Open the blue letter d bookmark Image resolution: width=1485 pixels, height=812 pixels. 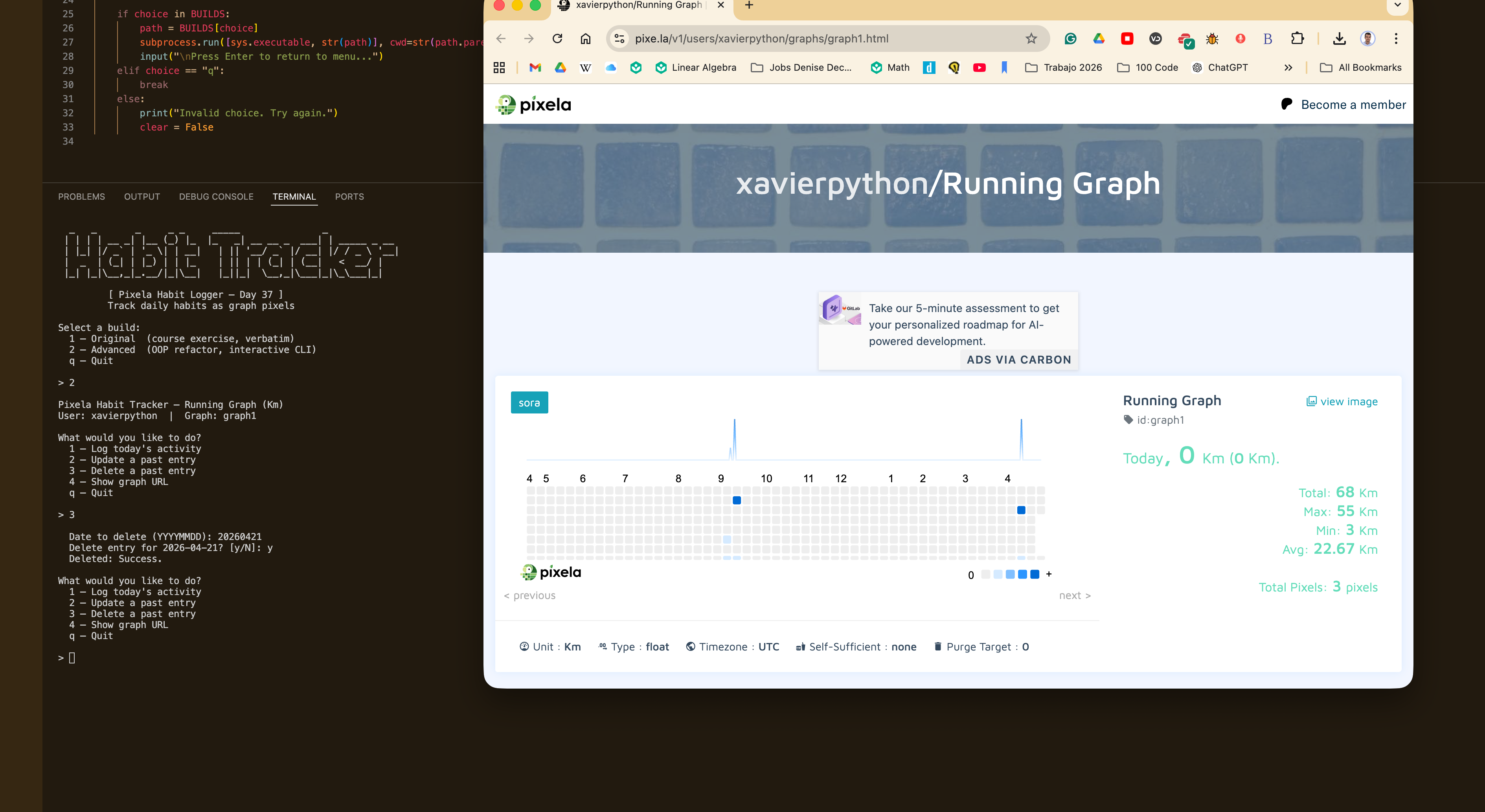pos(929,68)
